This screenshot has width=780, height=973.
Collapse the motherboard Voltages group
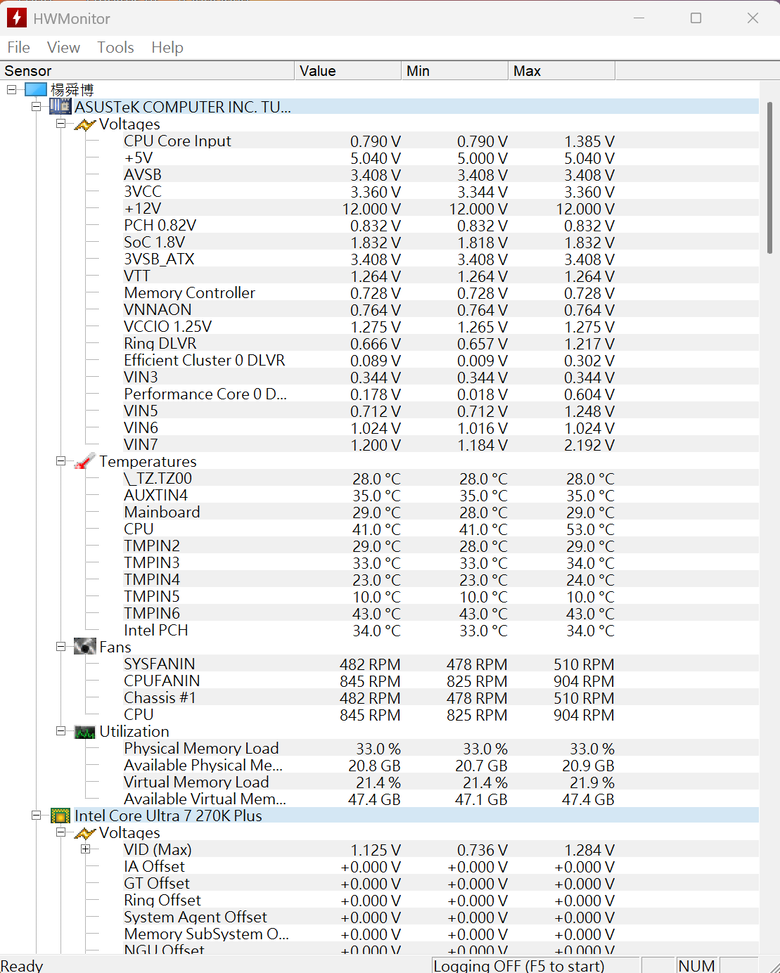[x=61, y=123]
